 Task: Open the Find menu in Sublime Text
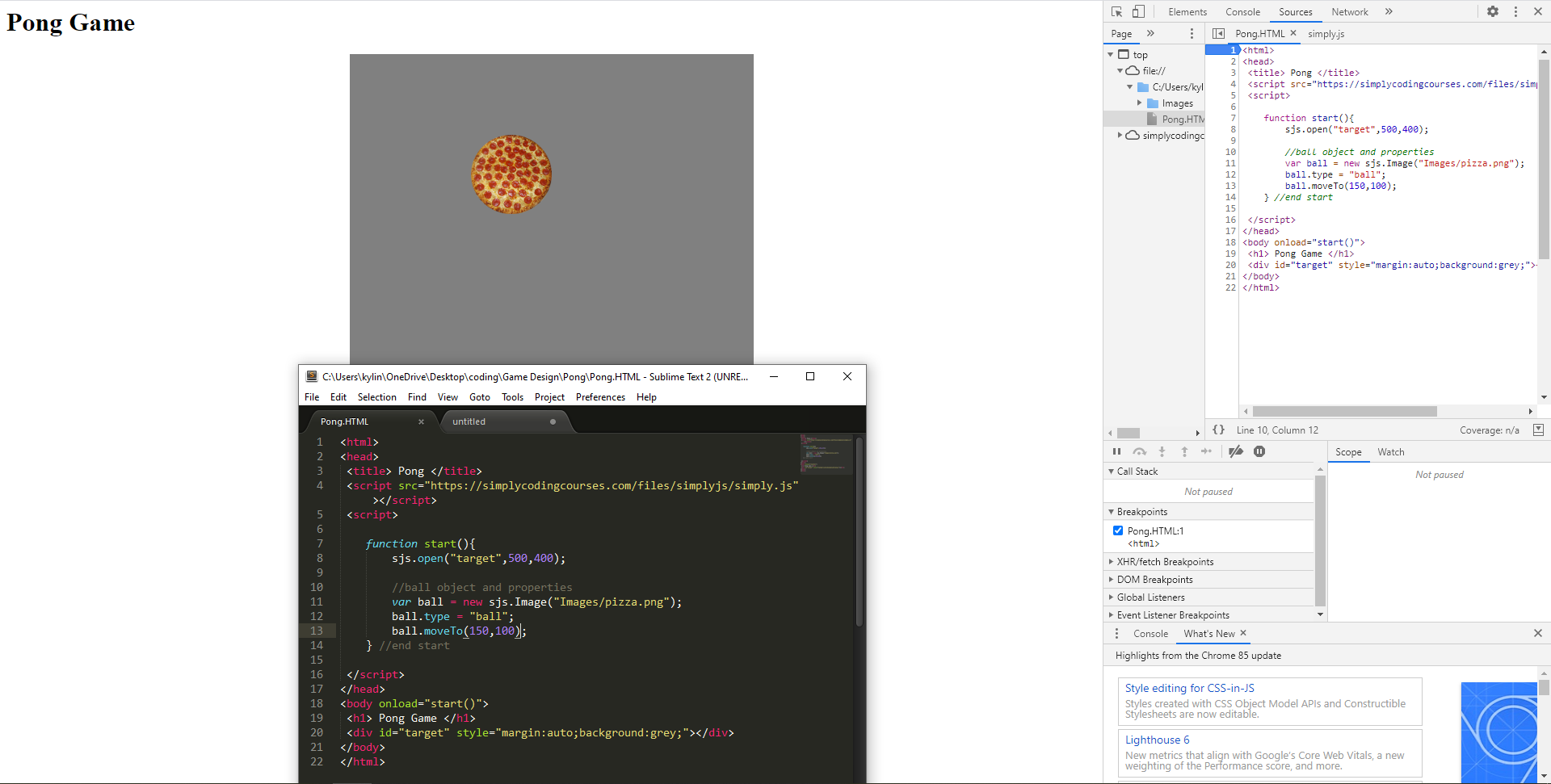click(x=417, y=397)
